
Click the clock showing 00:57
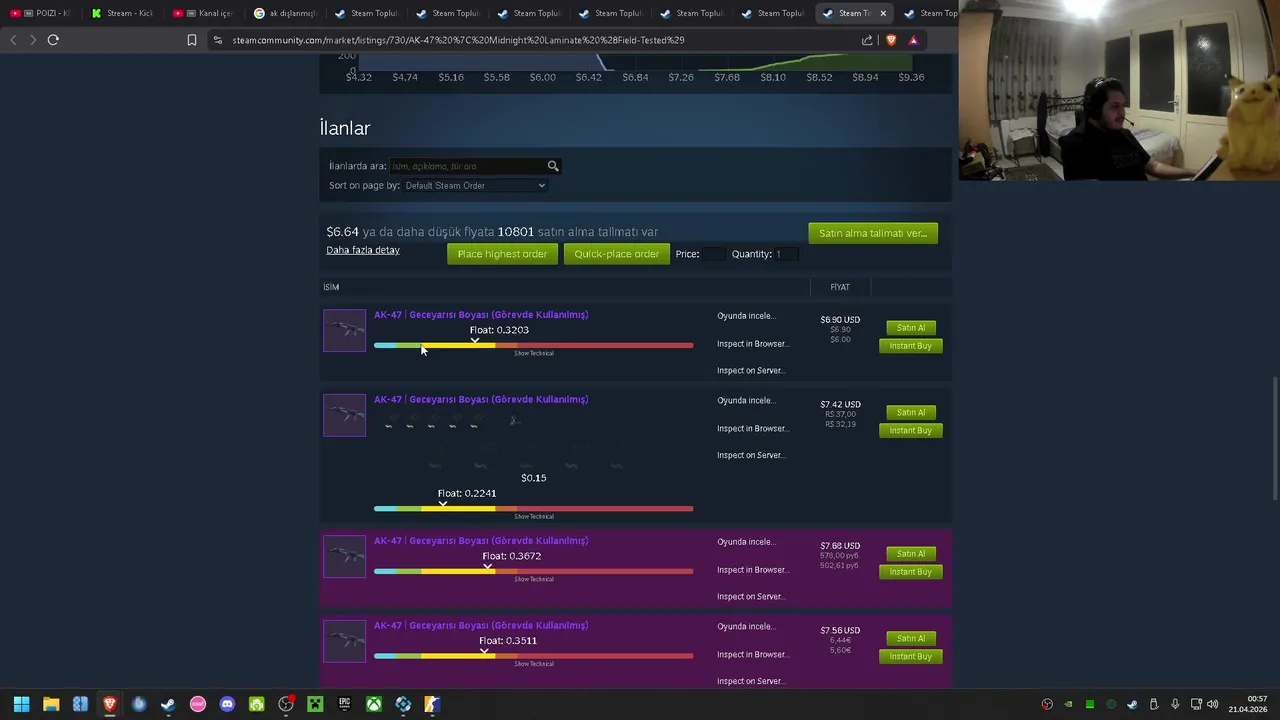(x=1258, y=698)
